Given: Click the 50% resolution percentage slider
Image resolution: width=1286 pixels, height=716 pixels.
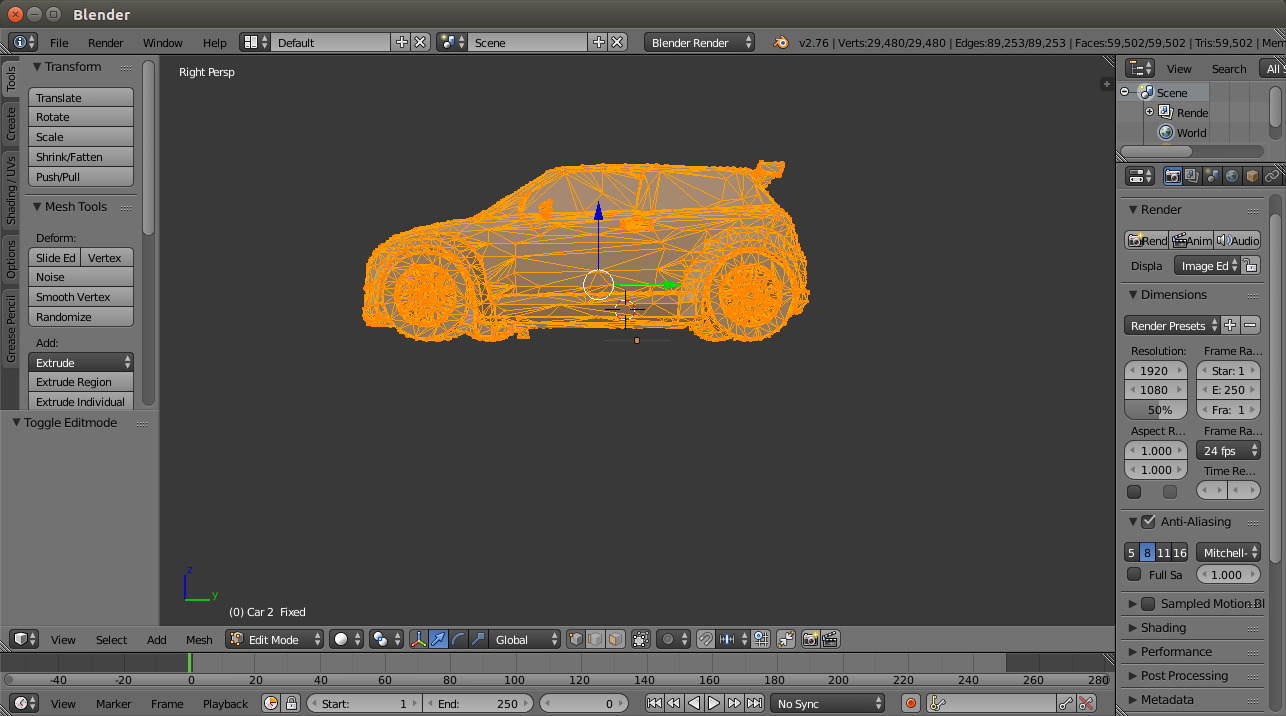Looking at the screenshot, I should click(1156, 410).
